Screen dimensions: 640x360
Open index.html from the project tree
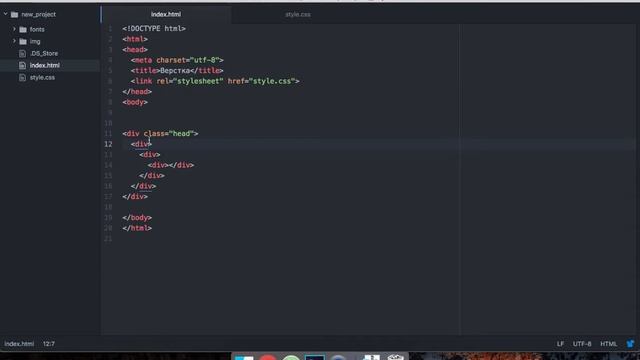pyautogui.click(x=44, y=65)
